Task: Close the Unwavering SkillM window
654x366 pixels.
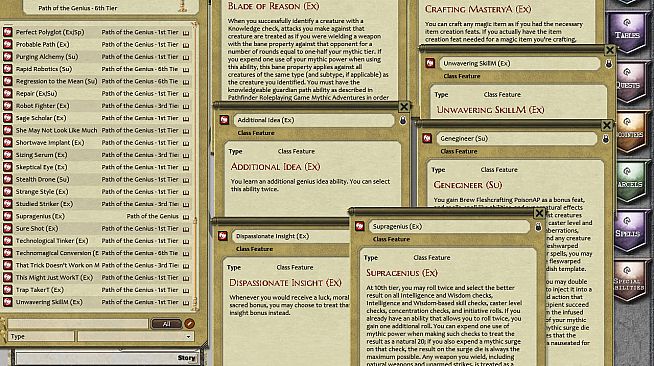Action: [610, 50]
